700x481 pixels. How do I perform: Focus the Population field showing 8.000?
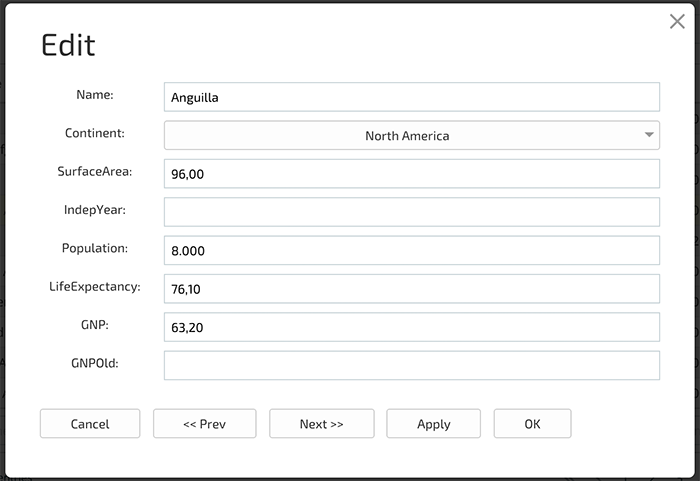pos(412,251)
